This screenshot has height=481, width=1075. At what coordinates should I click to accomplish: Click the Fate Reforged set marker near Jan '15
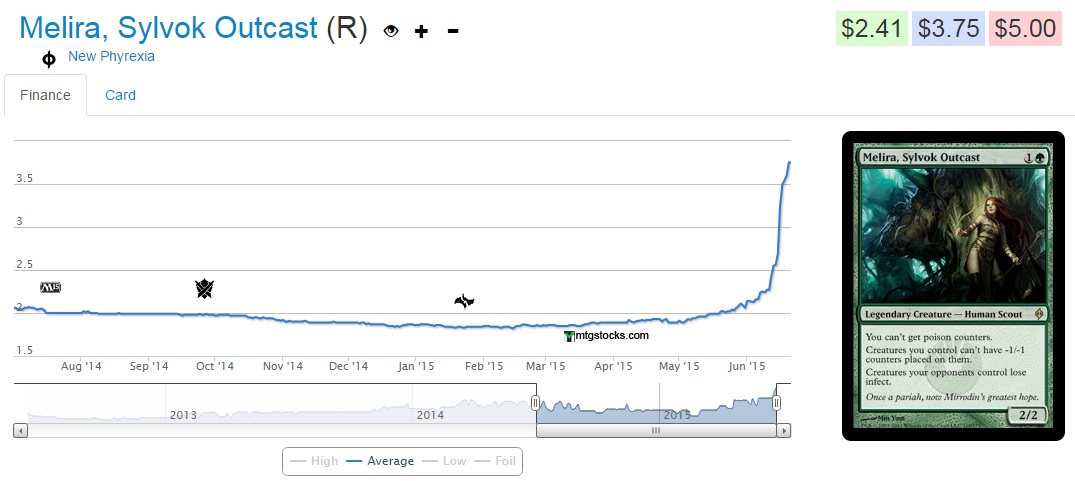click(464, 300)
